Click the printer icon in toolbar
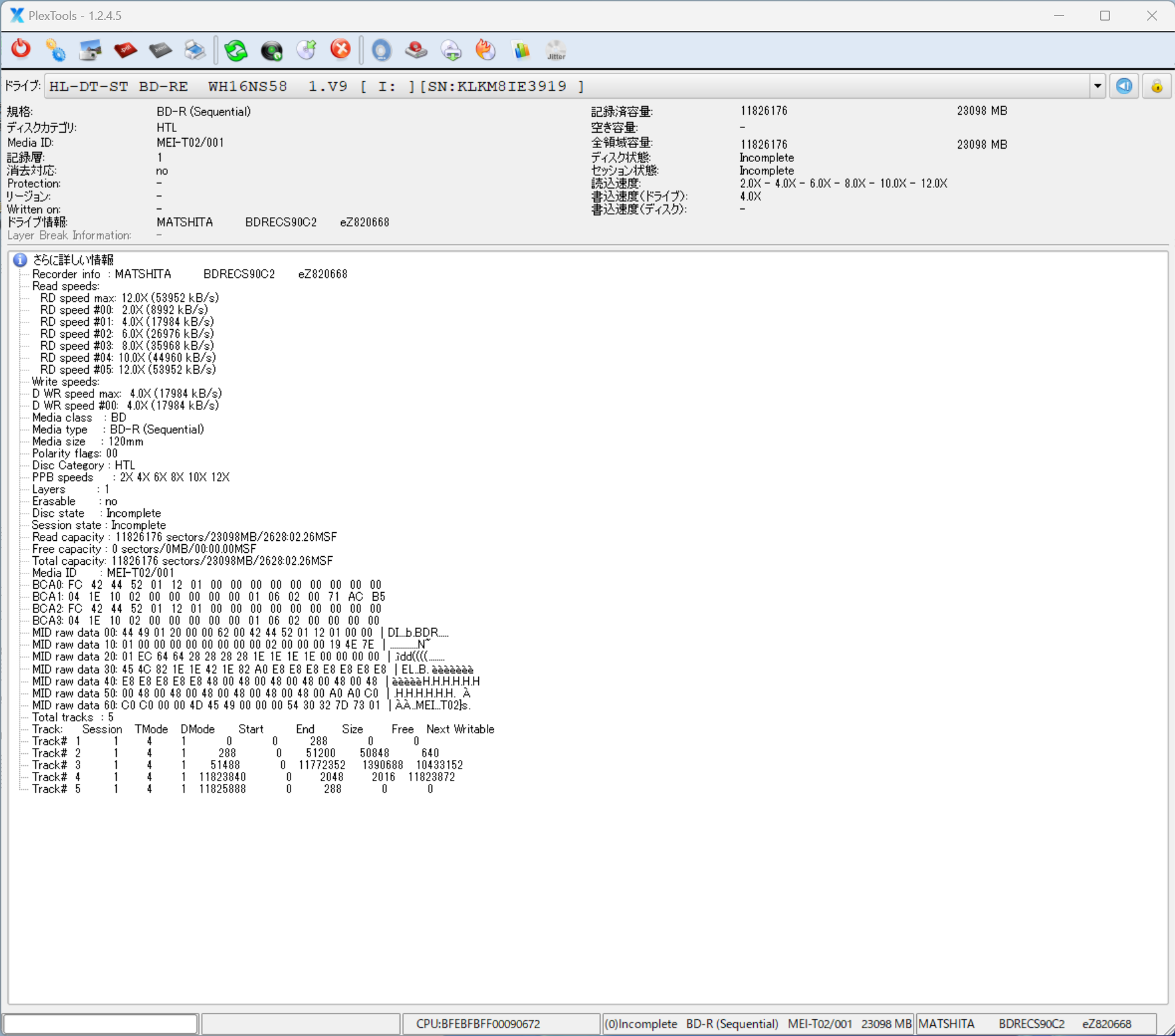The height and width of the screenshot is (1036, 1175). click(194, 50)
